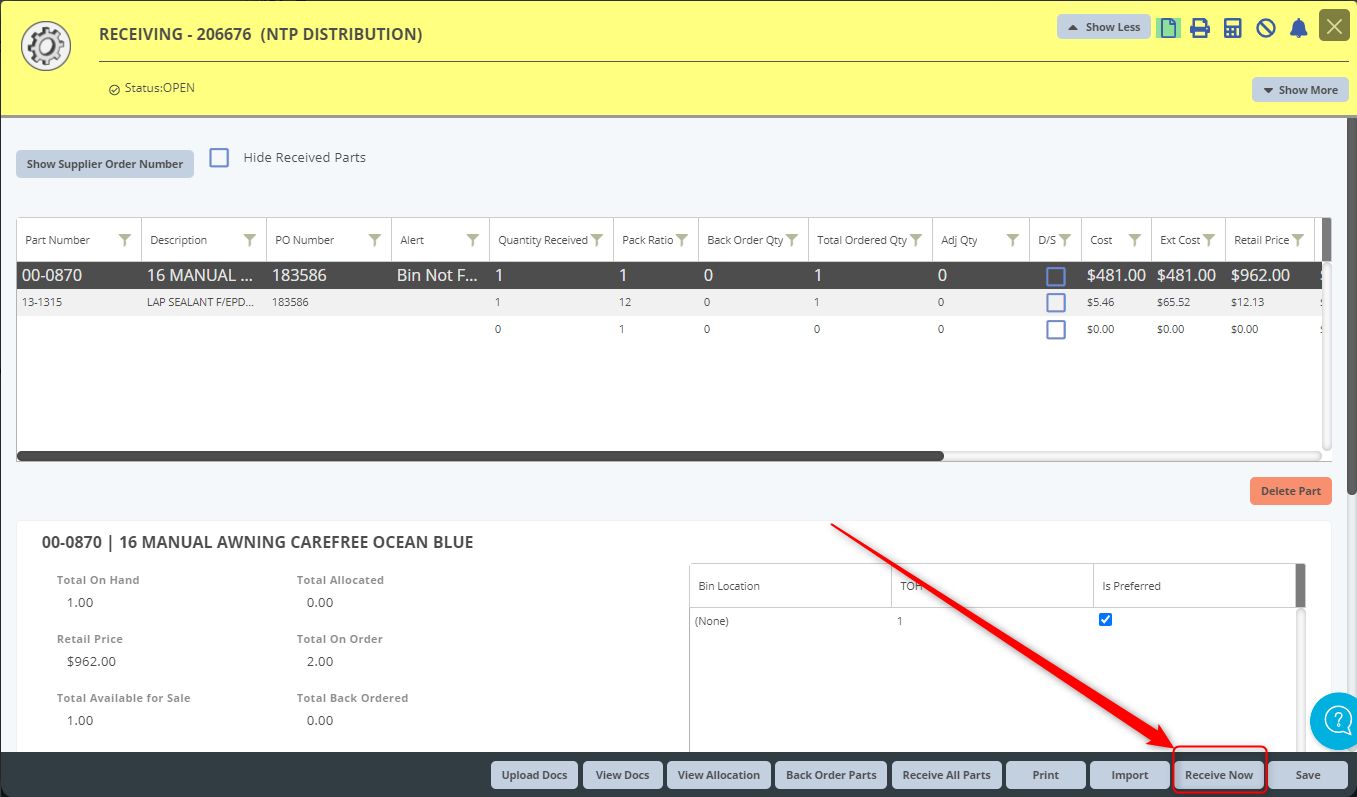Open notifications bell icon

click(1298, 28)
